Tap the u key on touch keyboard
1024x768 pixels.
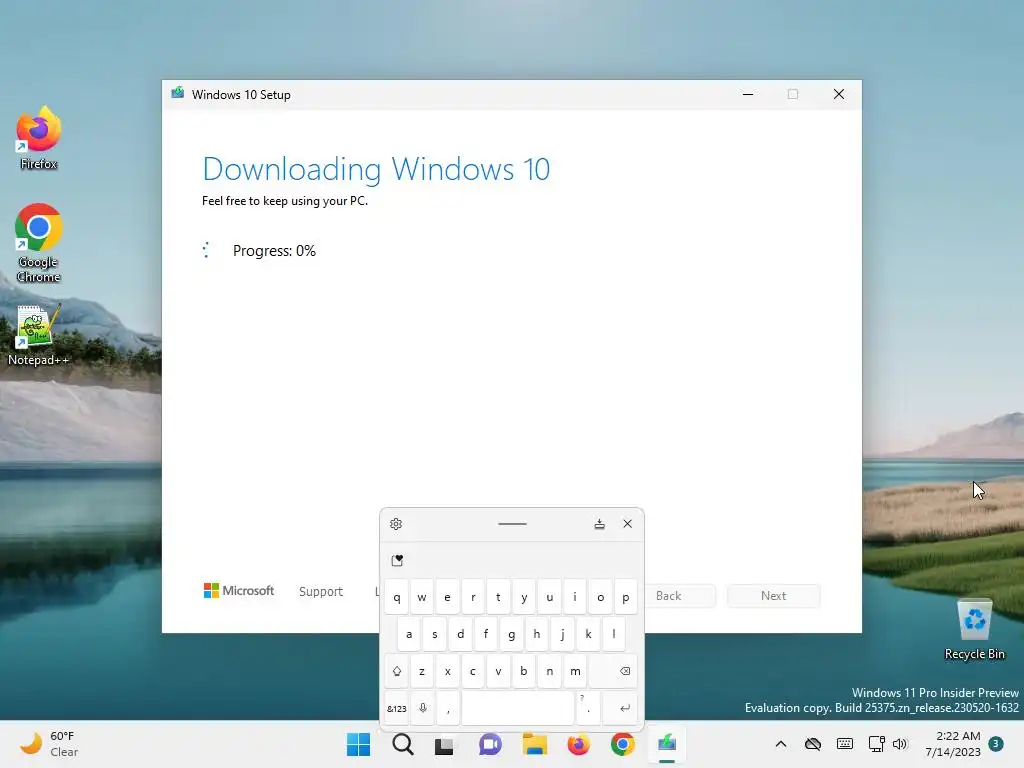(549, 597)
